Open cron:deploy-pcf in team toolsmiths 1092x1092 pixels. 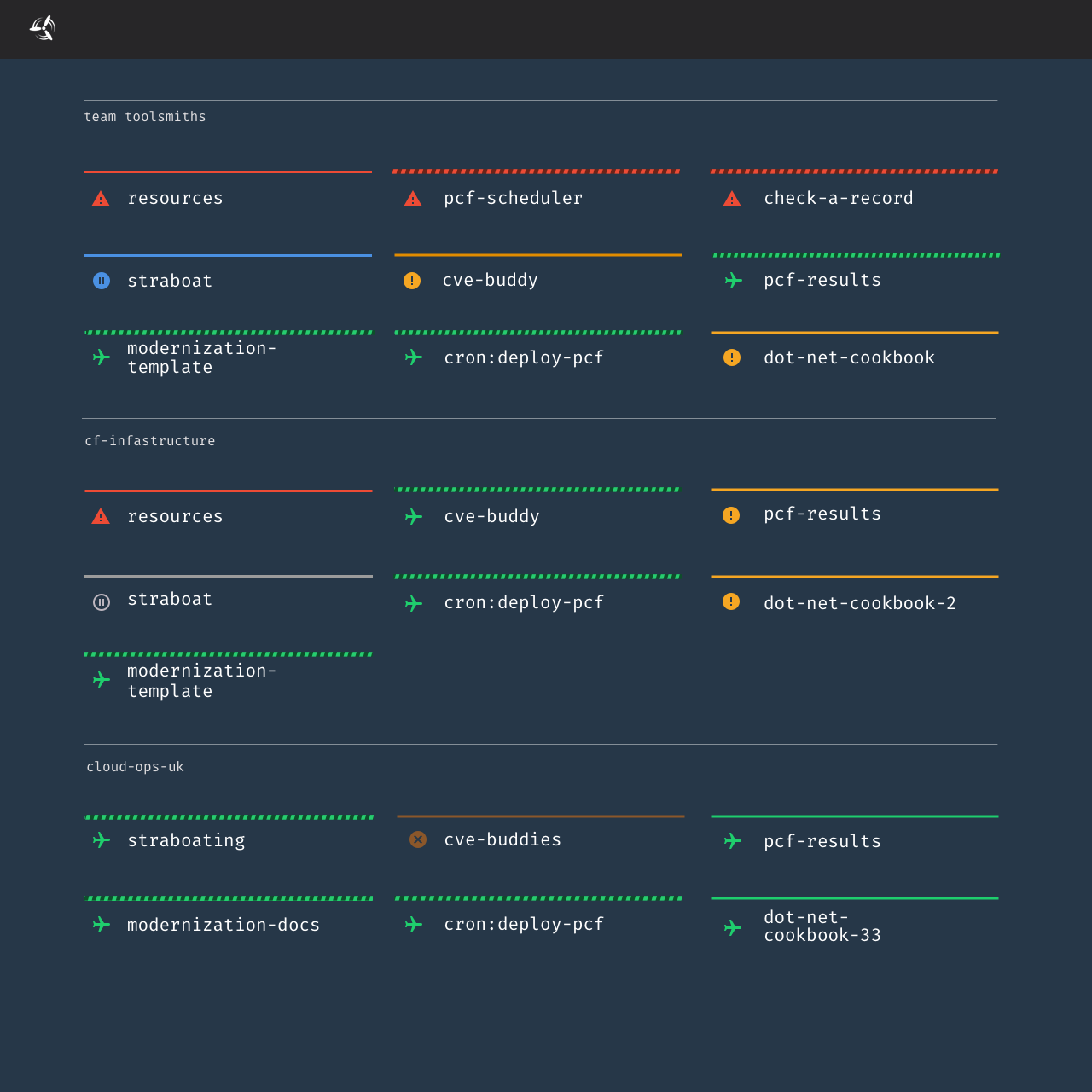pyautogui.click(x=524, y=357)
